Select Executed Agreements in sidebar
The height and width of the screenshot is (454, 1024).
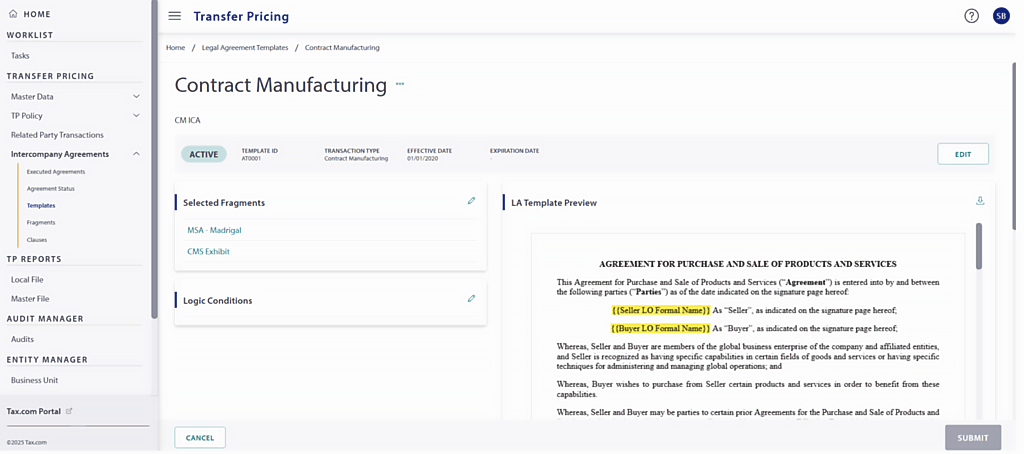tap(55, 172)
